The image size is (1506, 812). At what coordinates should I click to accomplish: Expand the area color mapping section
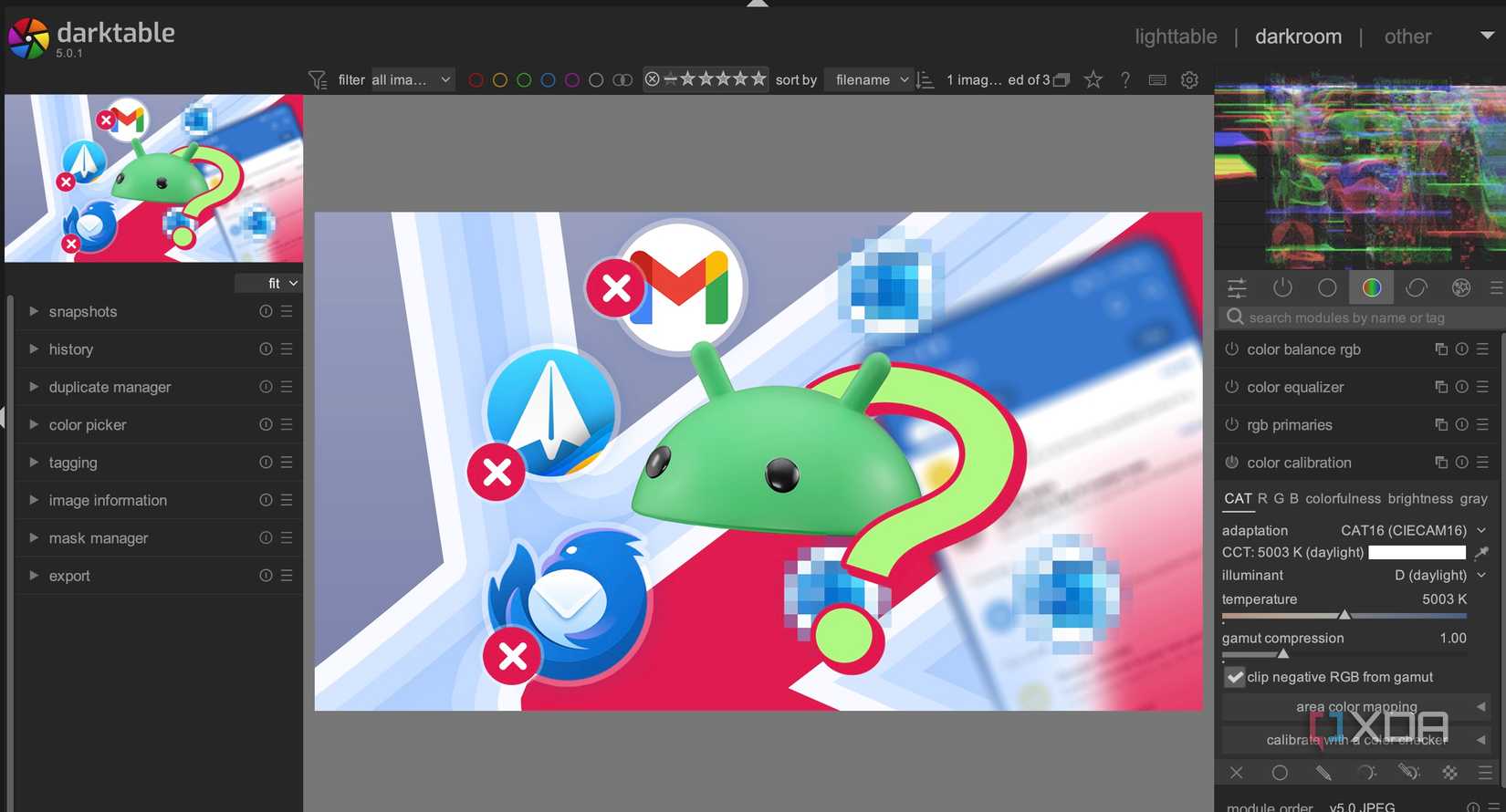1356,707
